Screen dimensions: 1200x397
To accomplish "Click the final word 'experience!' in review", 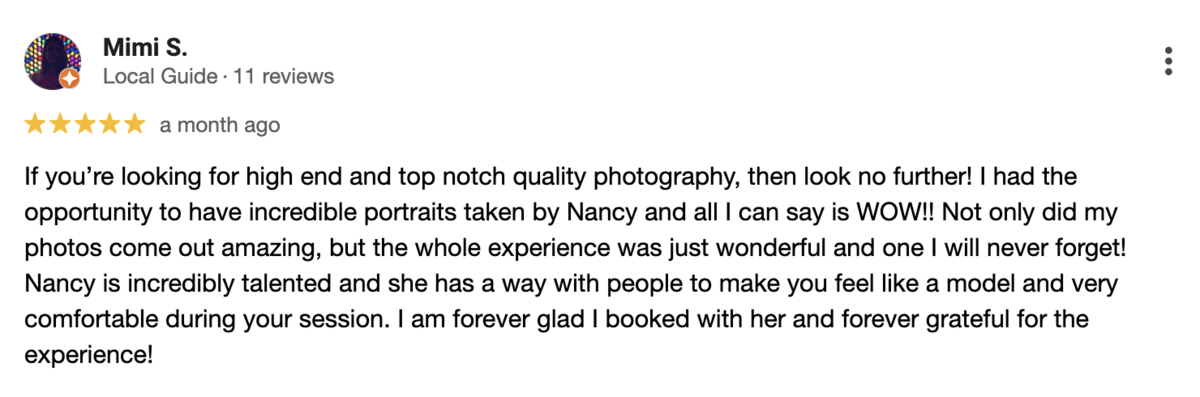I will tap(88, 355).
